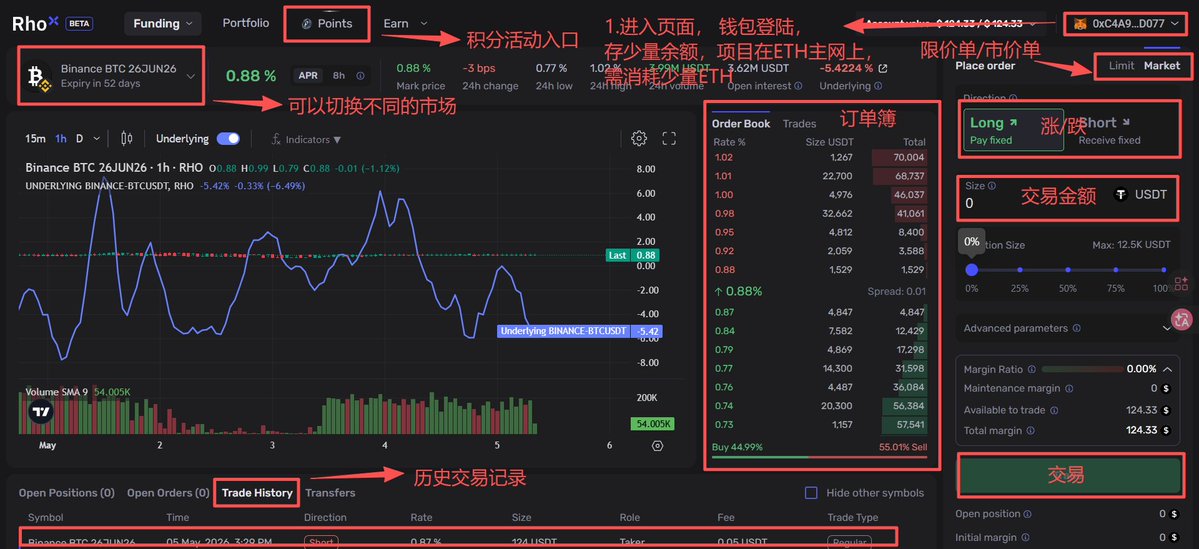Expand Advanced parameters section
The height and width of the screenshot is (549, 1199).
(1167, 328)
